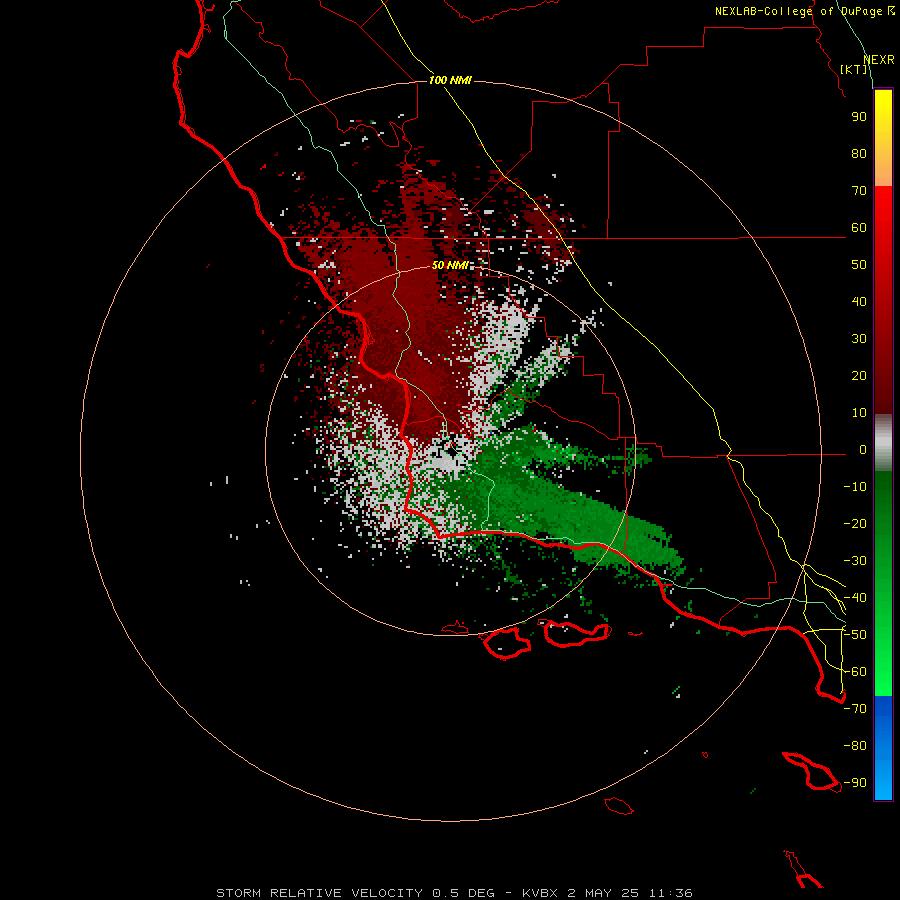Click the -70 knot scale label
Image resolution: width=900 pixels, height=900 pixels.
tap(855, 709)
